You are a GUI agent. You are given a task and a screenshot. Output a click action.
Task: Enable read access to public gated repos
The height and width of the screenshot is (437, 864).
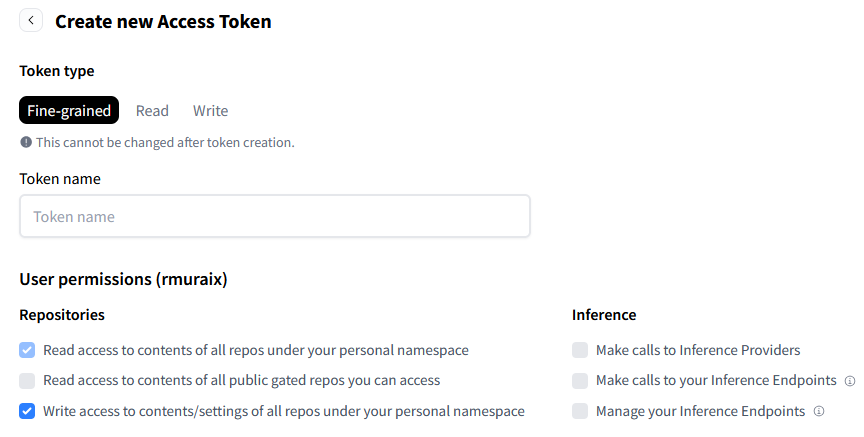[27, 380]
